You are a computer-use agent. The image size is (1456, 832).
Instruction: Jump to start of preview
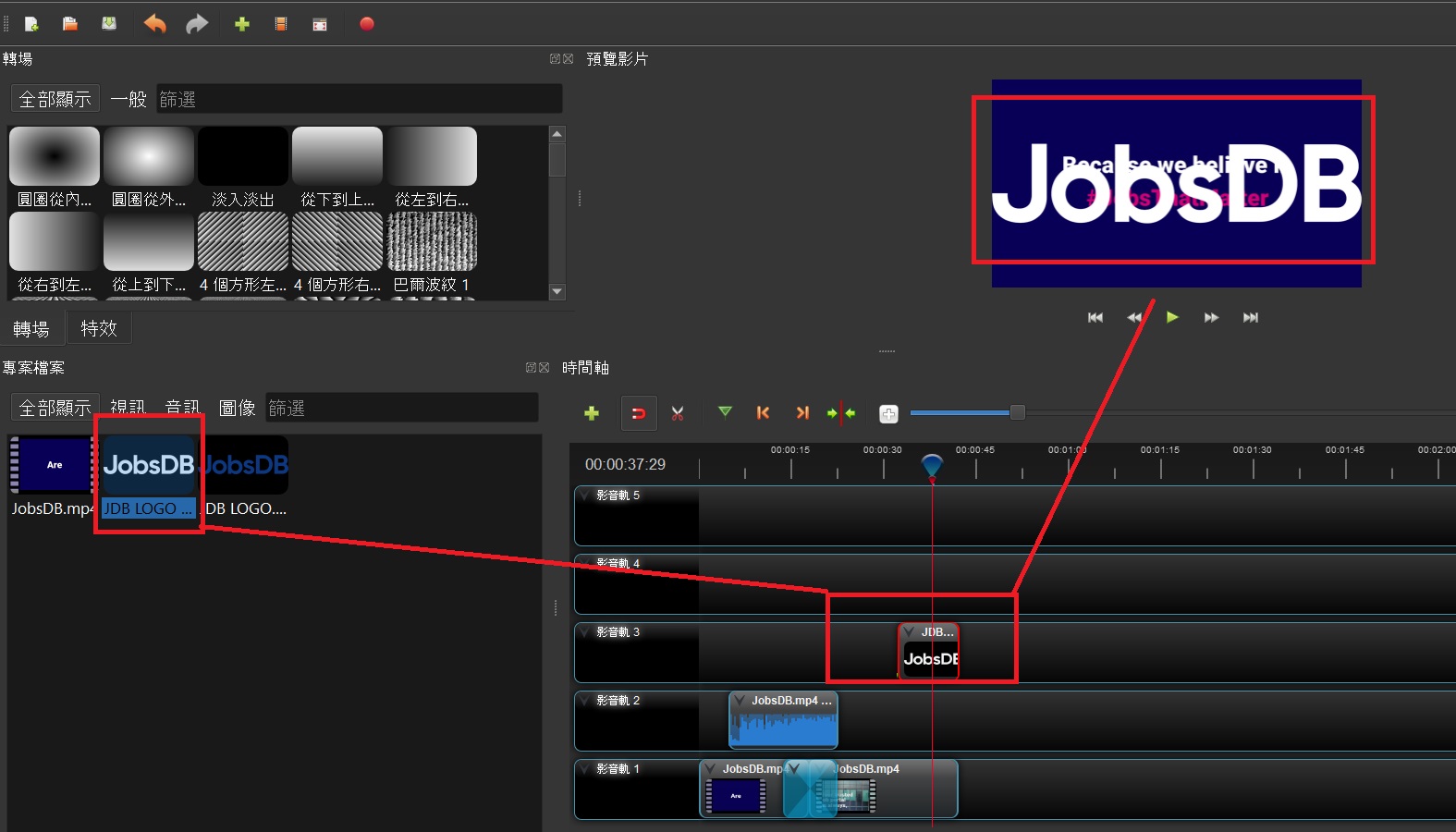1095,317
